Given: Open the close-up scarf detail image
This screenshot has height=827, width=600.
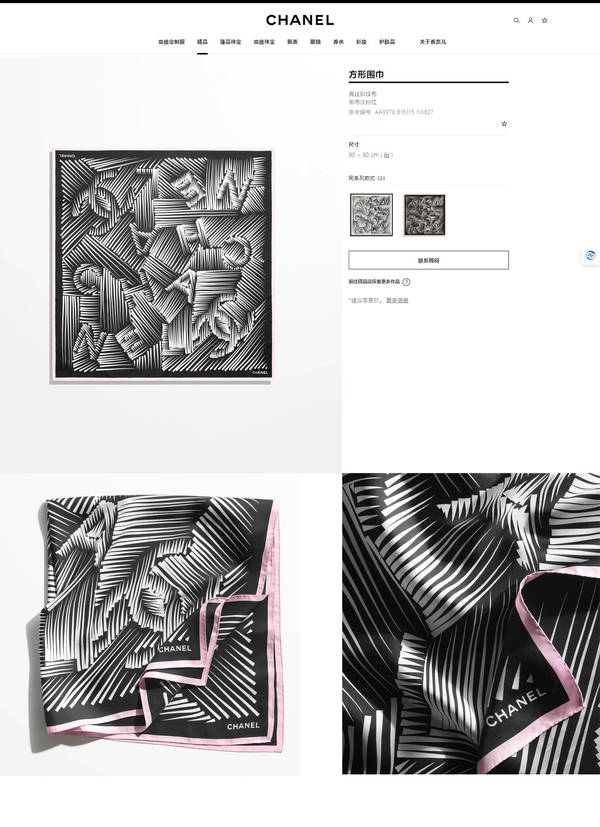Looking at the screenshot, I should [x=471, y=623].
